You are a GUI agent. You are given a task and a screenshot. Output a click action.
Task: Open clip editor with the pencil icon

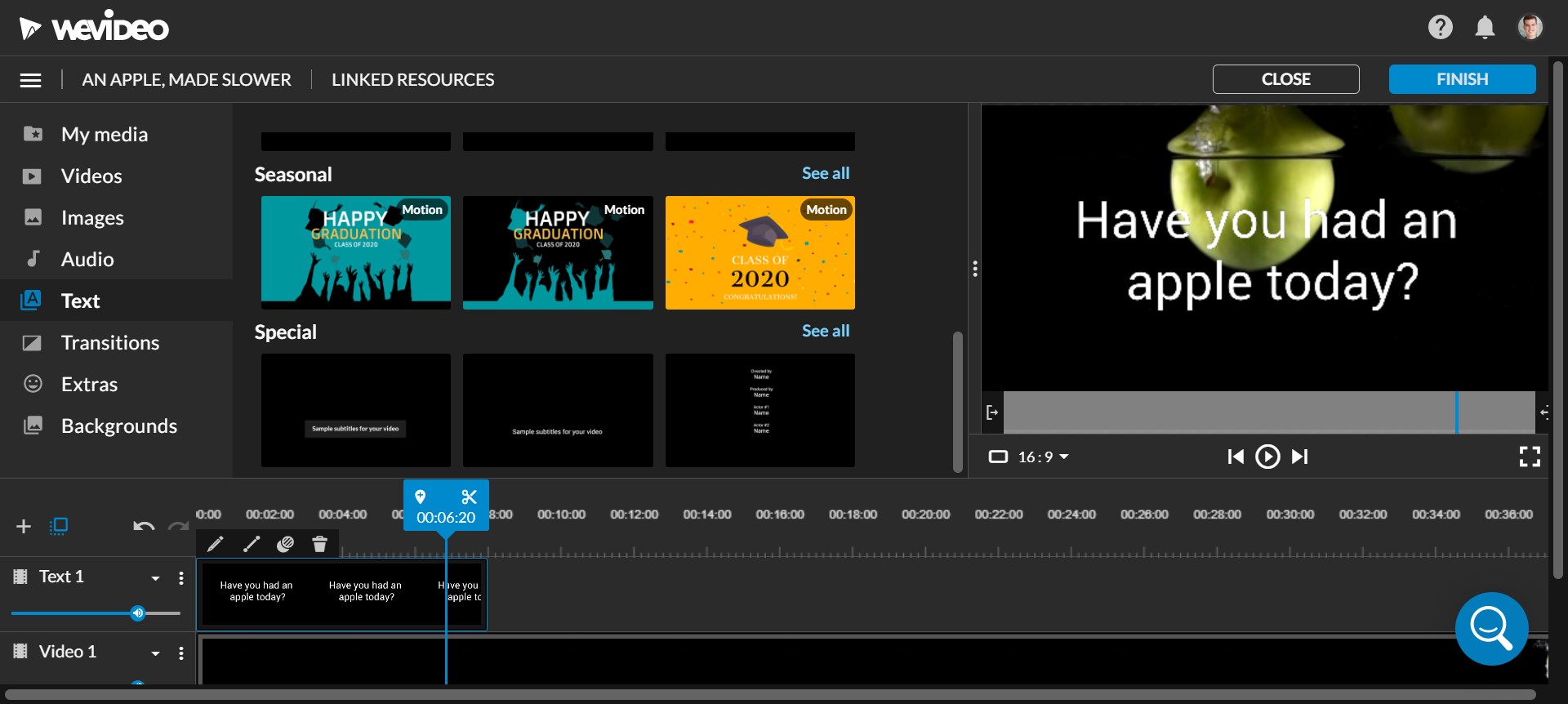[216, 544]
